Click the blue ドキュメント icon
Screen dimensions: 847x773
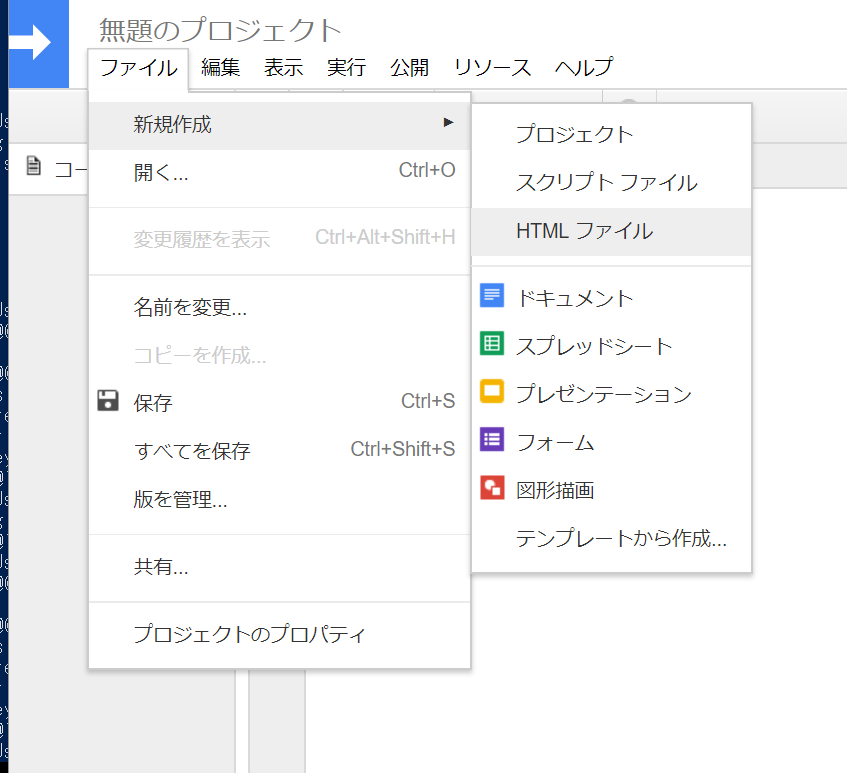[x=492, y=295]
